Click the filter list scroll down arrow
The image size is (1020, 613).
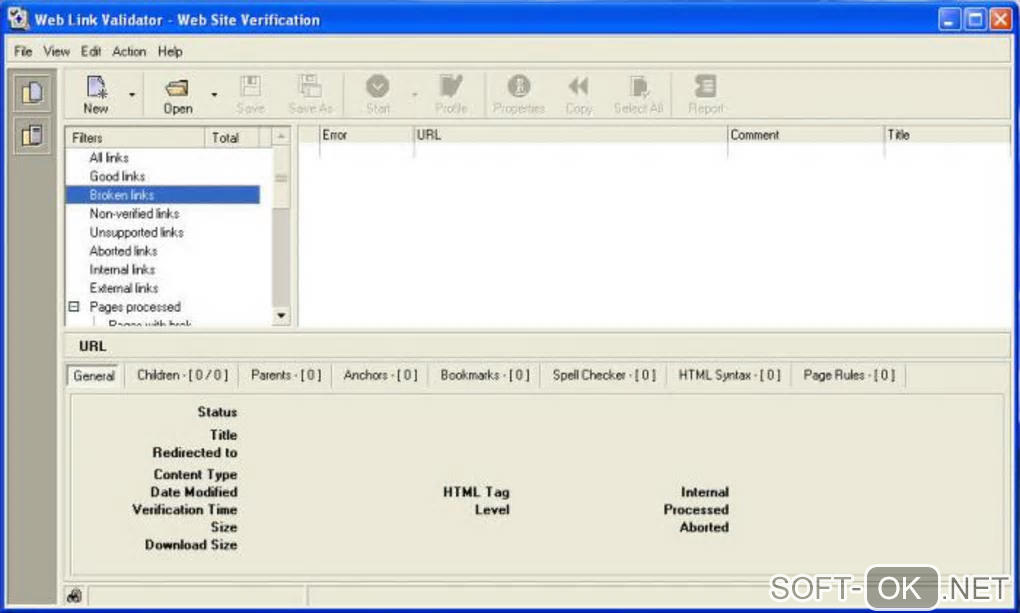[x=281, y=316]
